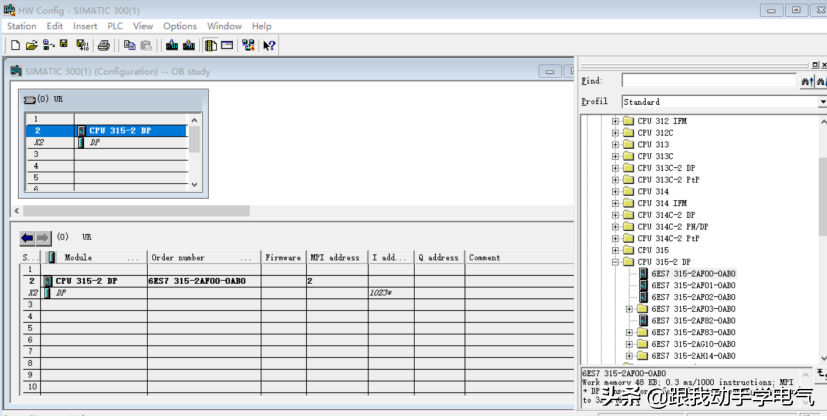Expand the CPU 314C-2 PN/DP folder
This screenshot has height=420, width=827.
tap(615, 226)
